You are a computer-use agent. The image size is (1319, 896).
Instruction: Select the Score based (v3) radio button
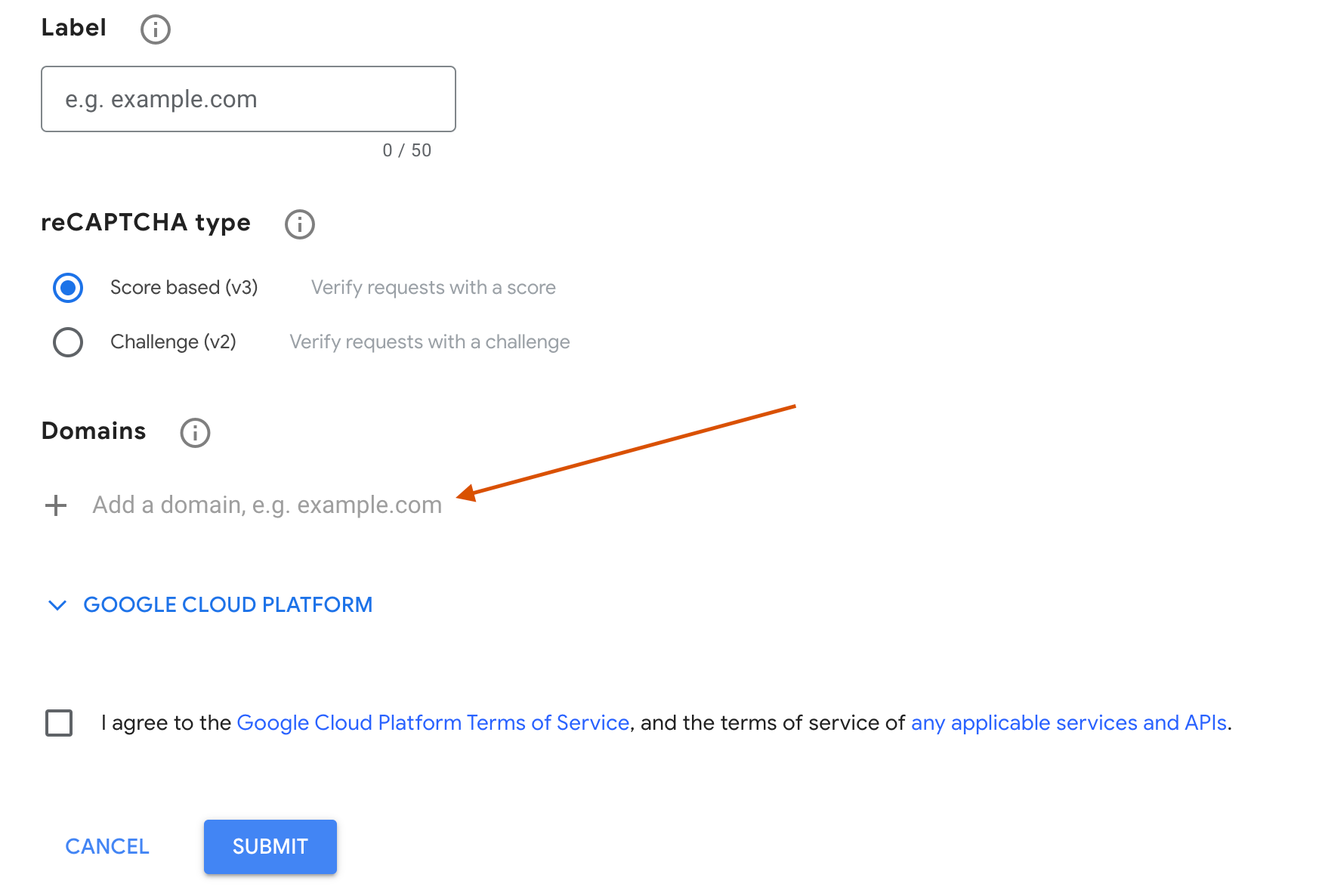[x=68, y=287]
